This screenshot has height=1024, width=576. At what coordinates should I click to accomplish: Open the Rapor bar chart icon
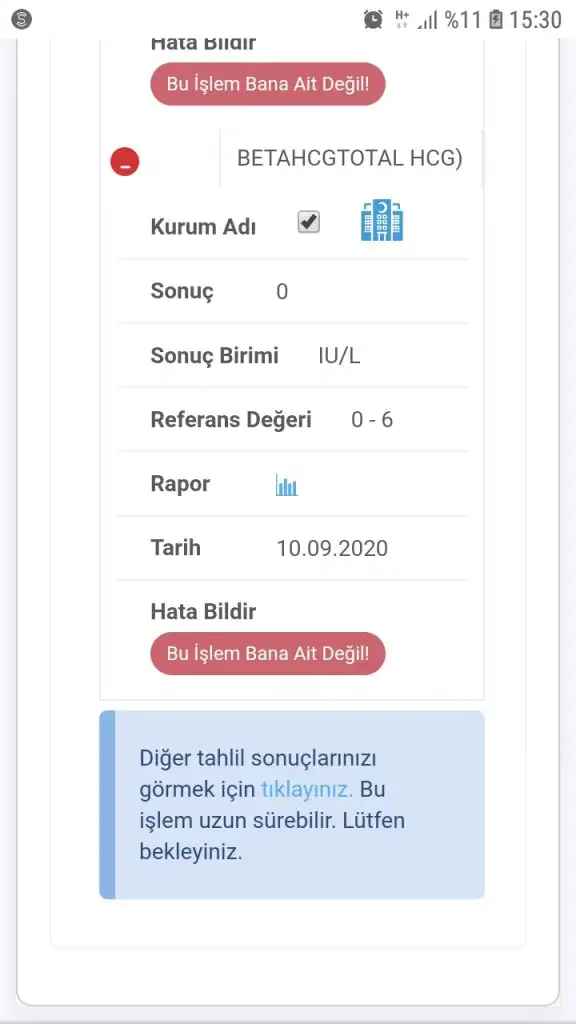[x=287, y=485]
